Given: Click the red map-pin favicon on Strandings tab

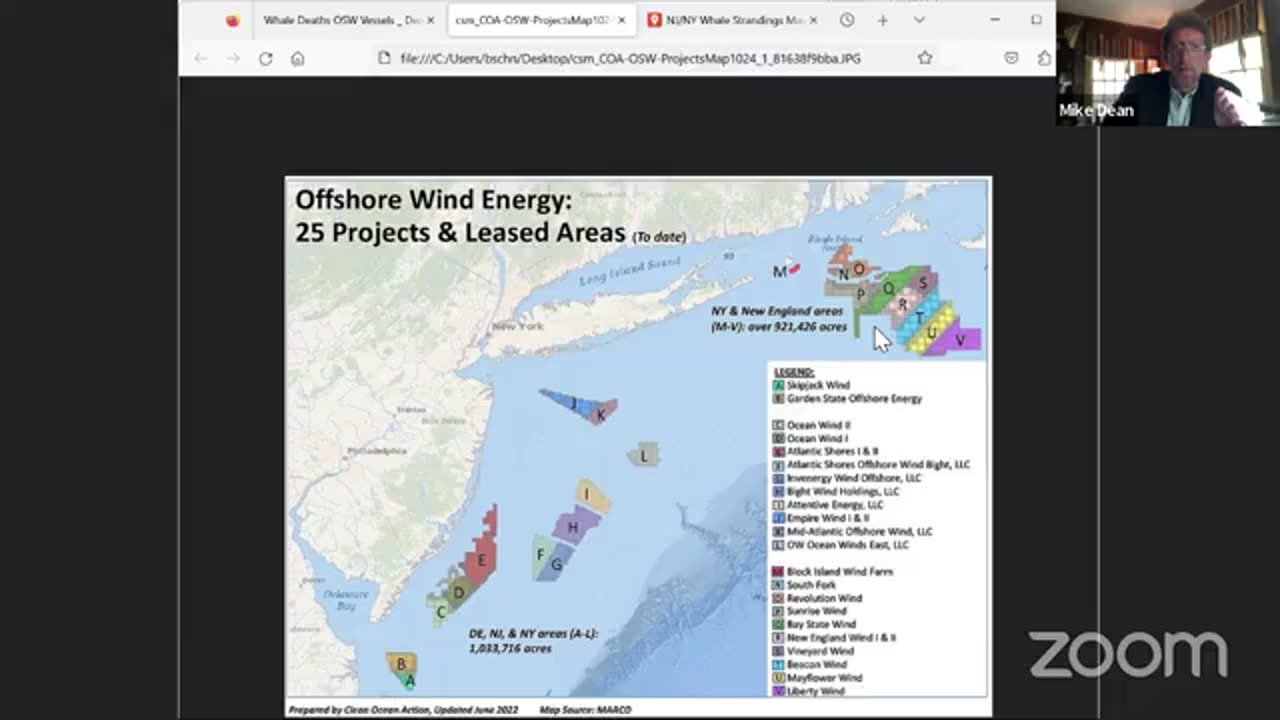Looking at the screenshot, I should [x=655, y=20].
